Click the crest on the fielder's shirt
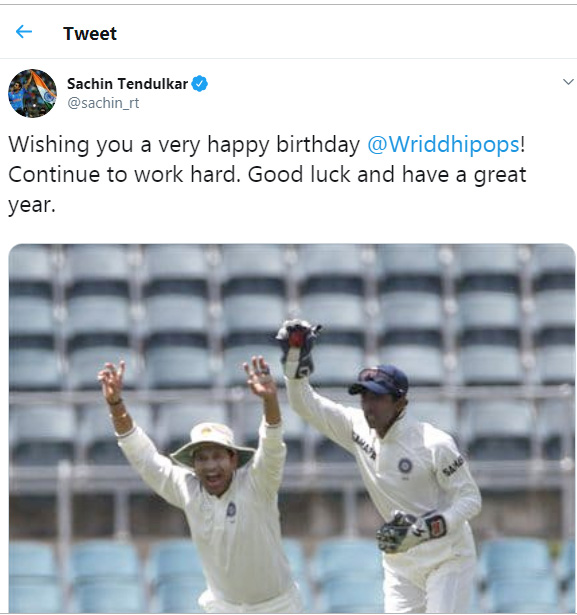 coord(231,509)
